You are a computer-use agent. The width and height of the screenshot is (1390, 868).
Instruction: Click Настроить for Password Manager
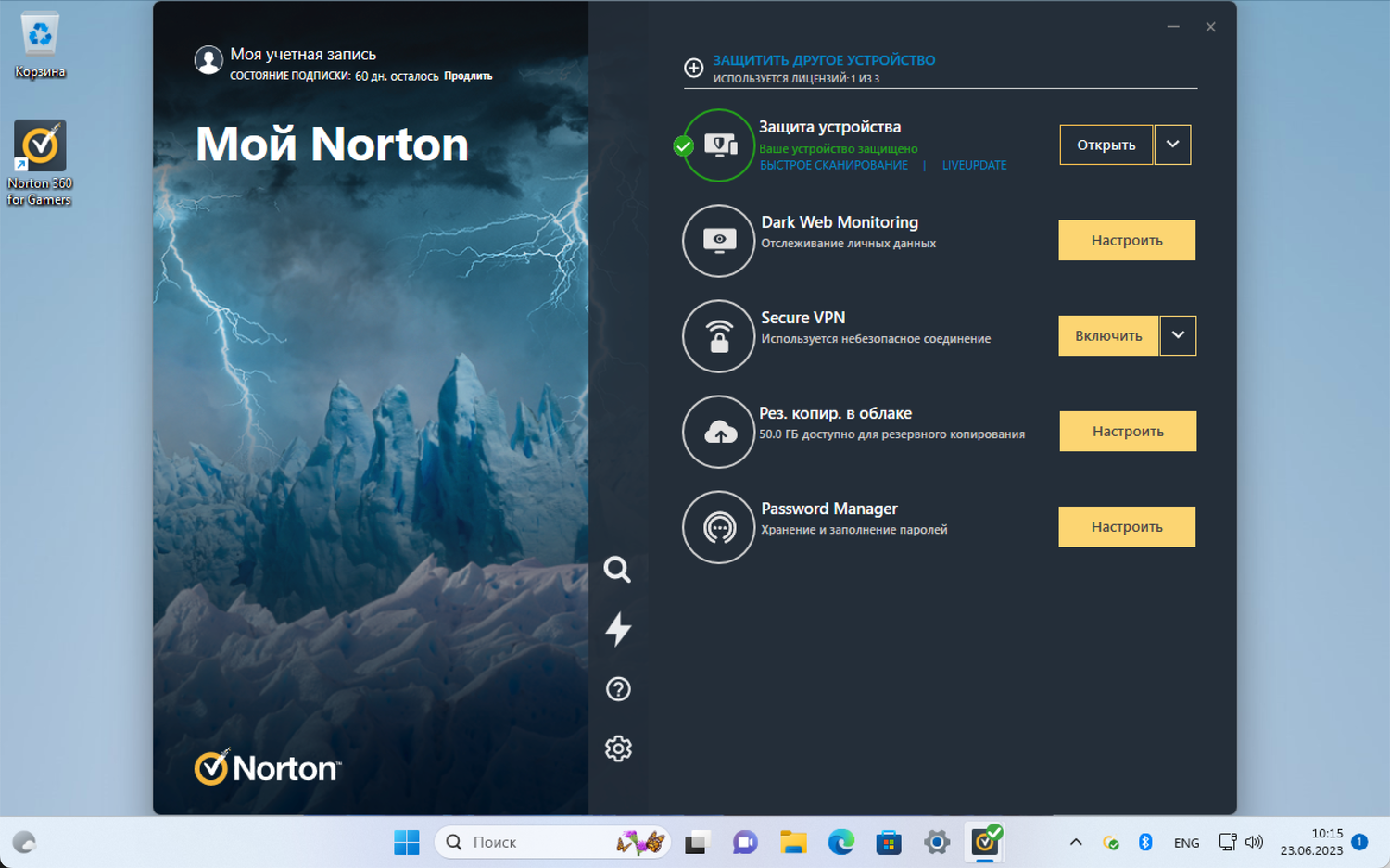click(1127, 526)
